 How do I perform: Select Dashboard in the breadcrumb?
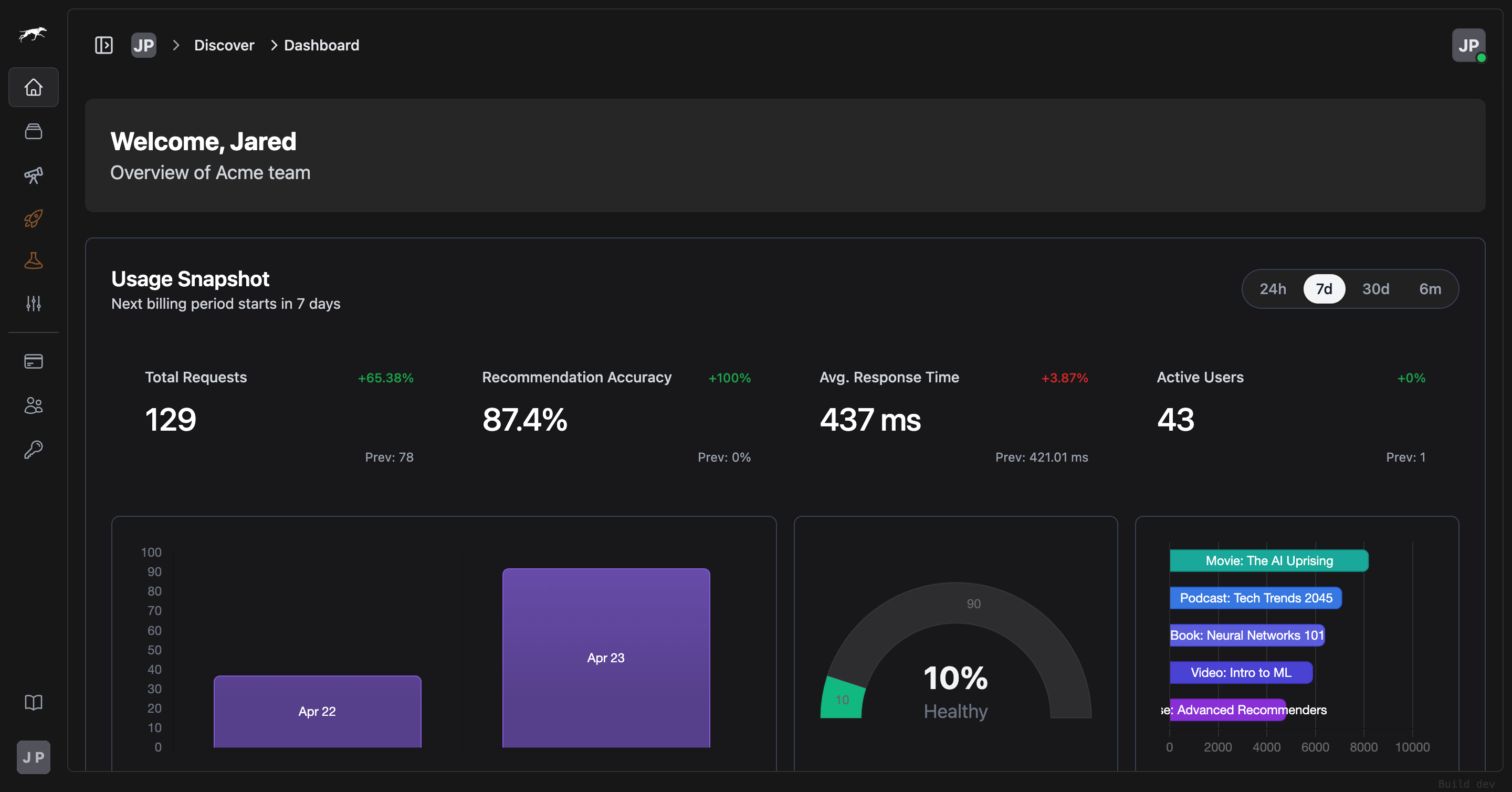(321, 45)
